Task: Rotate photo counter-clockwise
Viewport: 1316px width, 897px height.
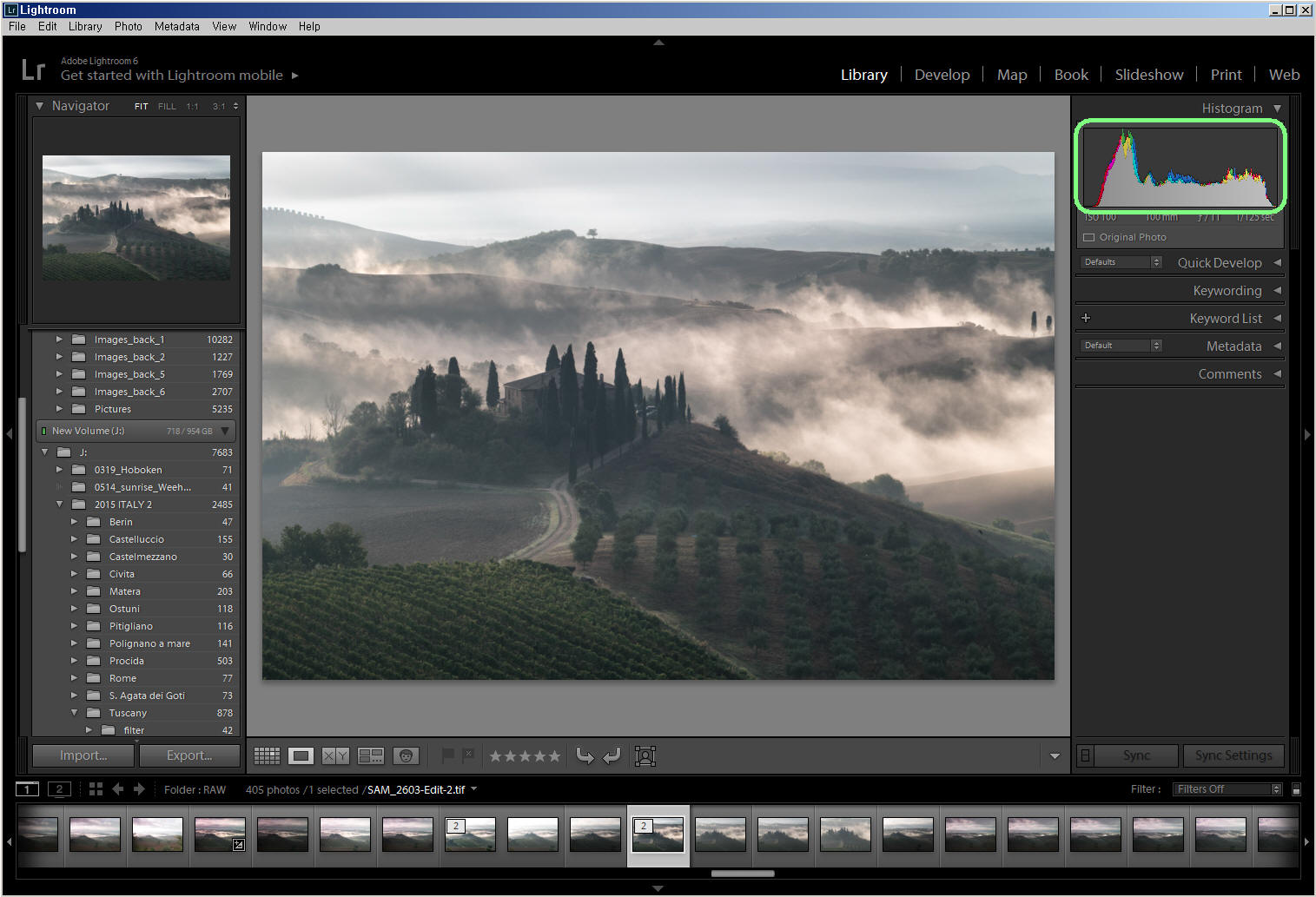Action: point(585,756)
